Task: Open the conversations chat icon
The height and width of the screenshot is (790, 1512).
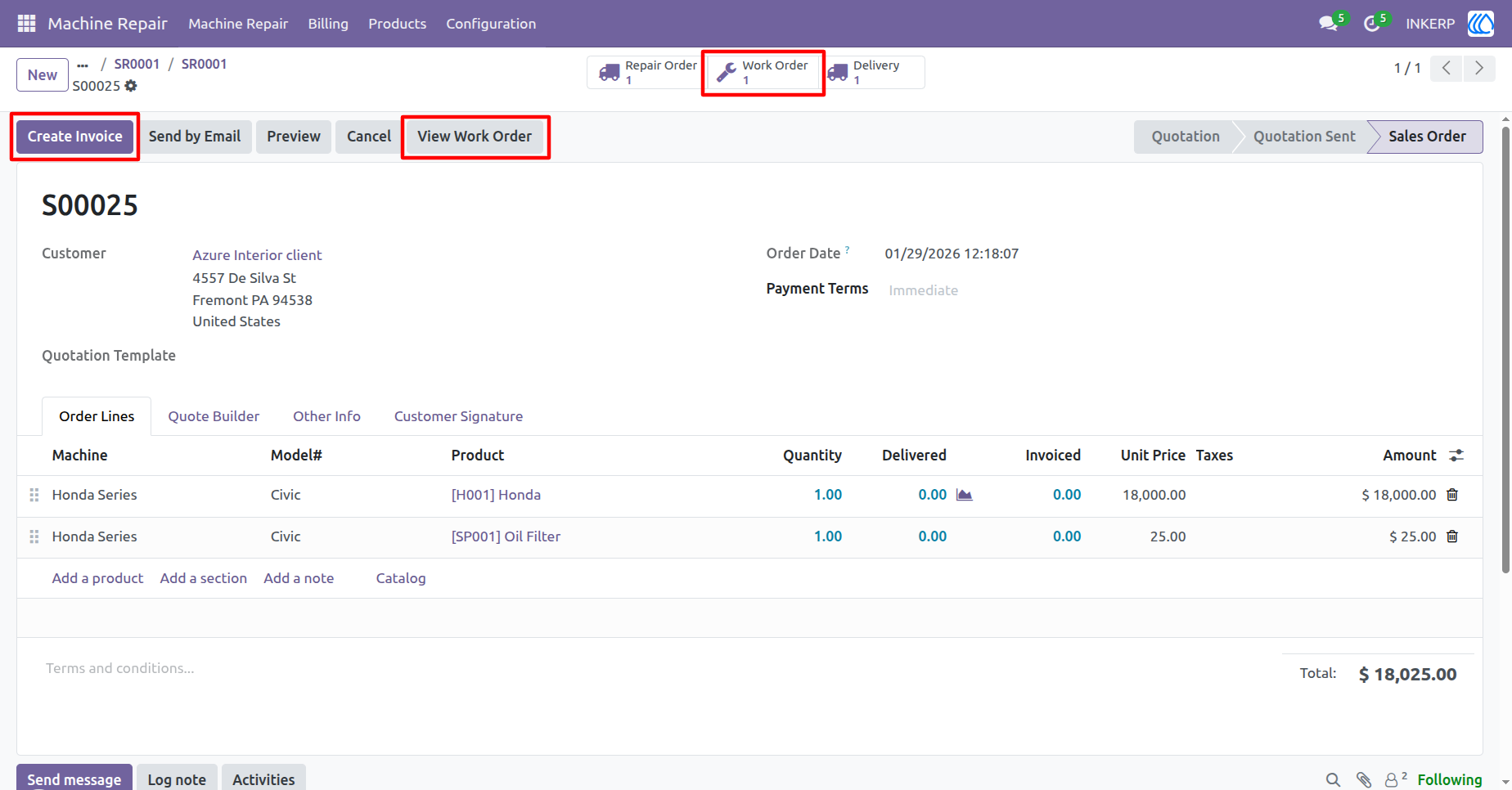Action: (x=1328, y=24)
